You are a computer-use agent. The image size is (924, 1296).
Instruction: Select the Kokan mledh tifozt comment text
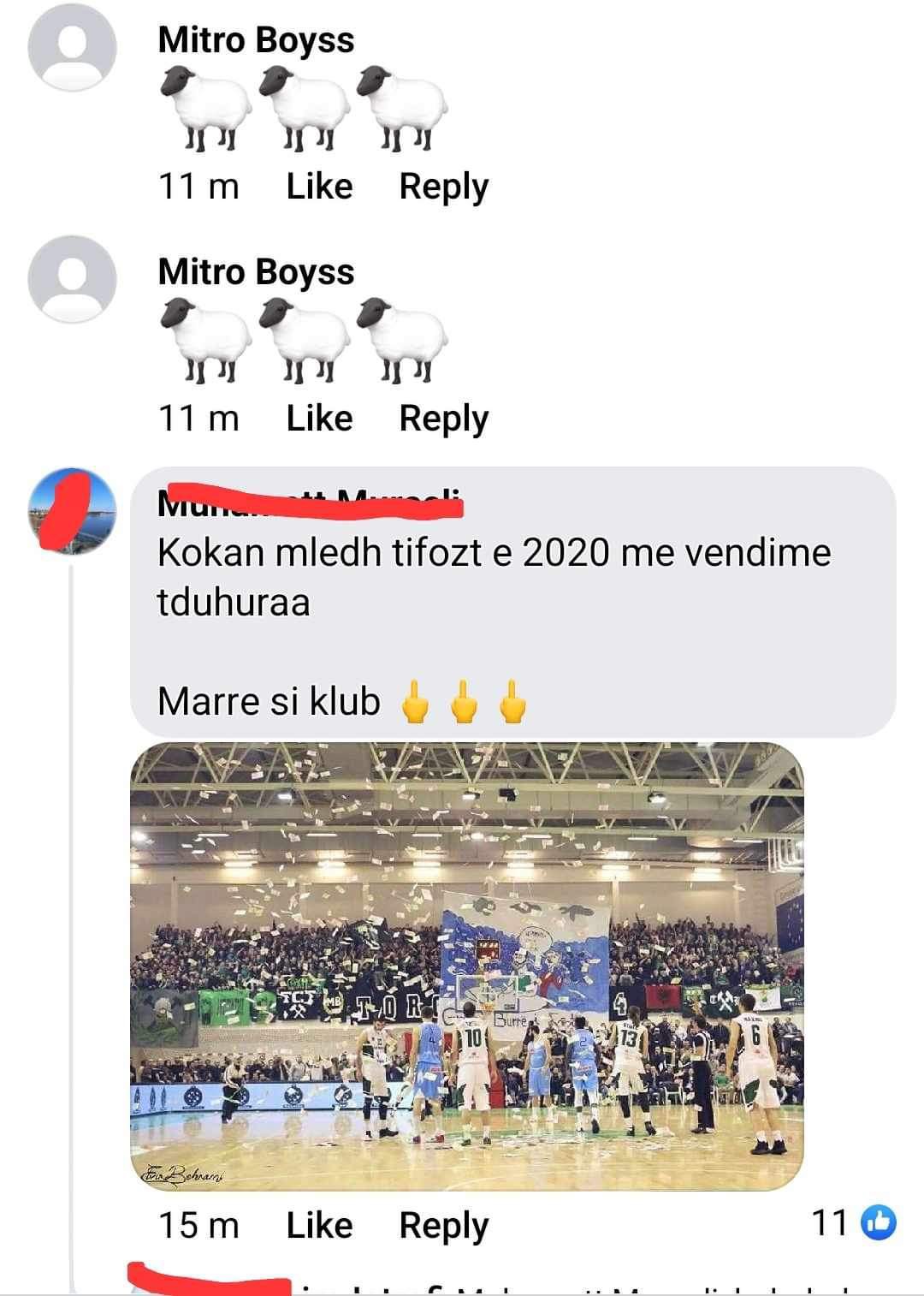point(495,577)
